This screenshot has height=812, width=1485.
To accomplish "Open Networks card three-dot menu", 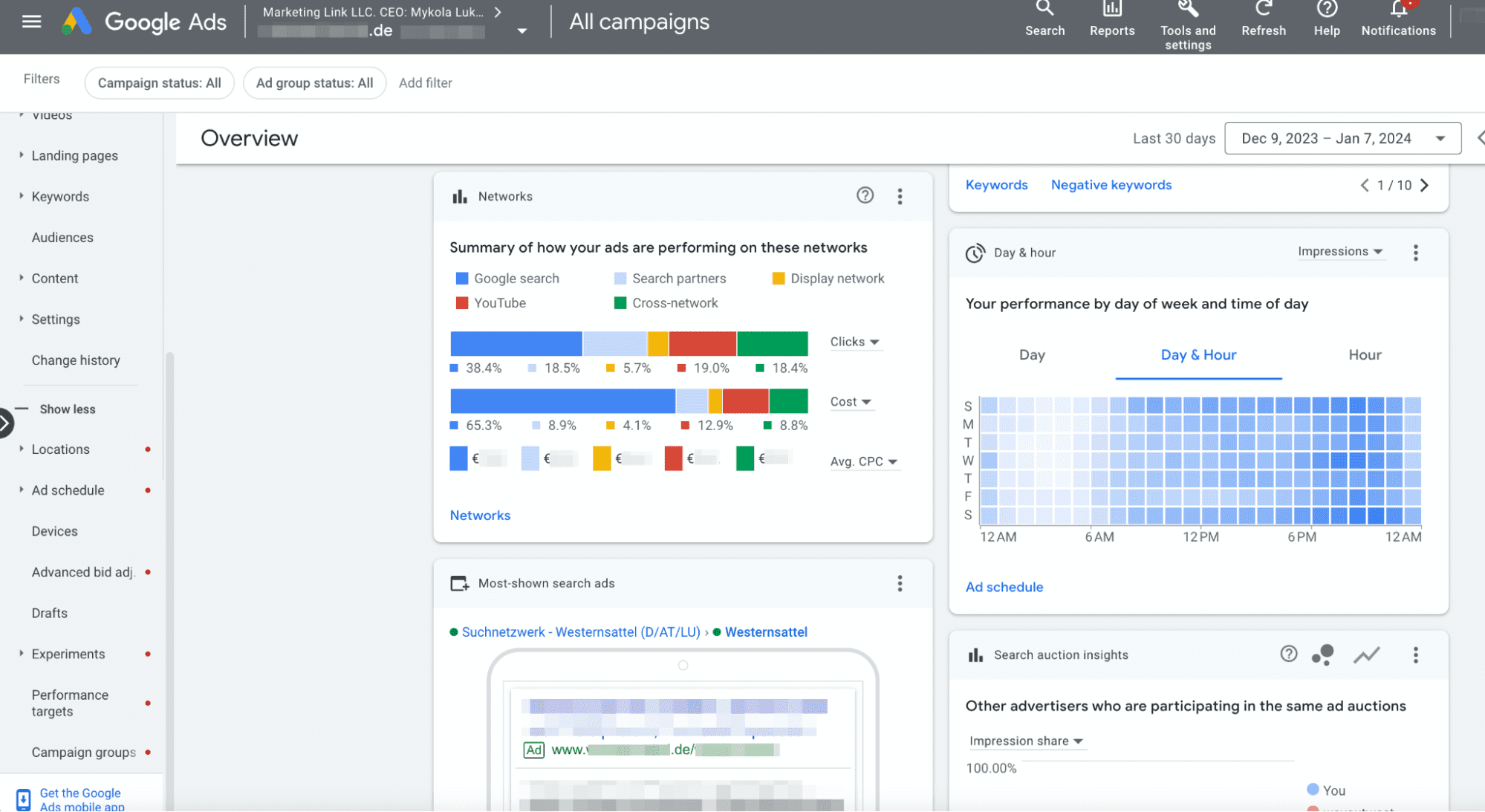I will [x=900, y=196].
